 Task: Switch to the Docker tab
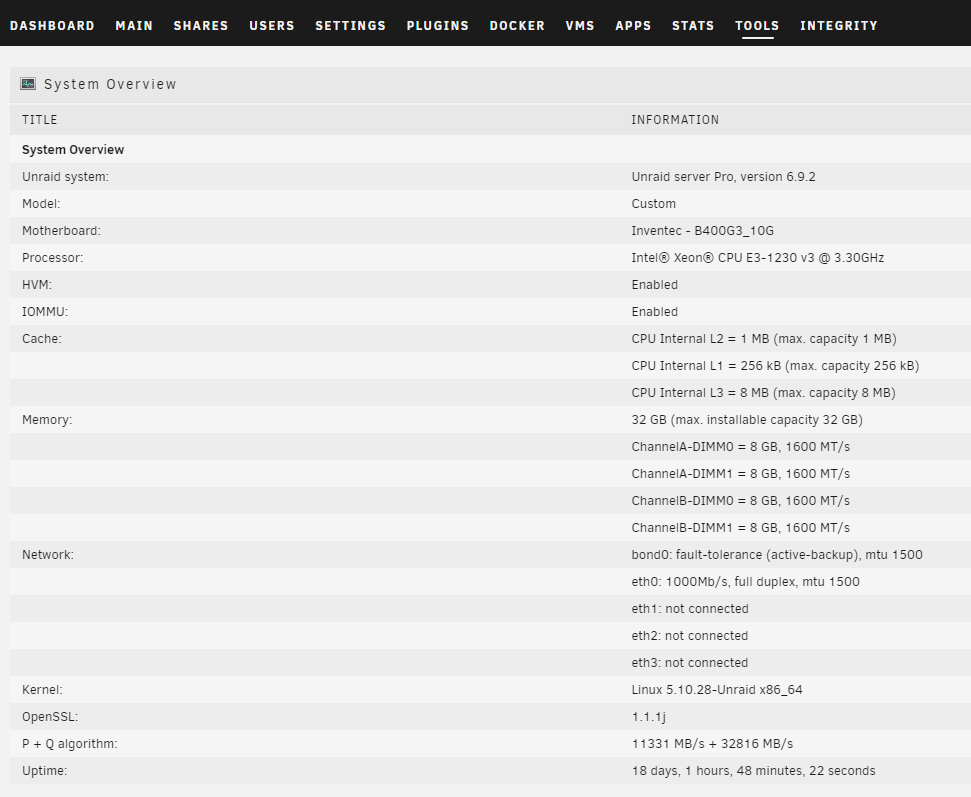click(517, 26)
